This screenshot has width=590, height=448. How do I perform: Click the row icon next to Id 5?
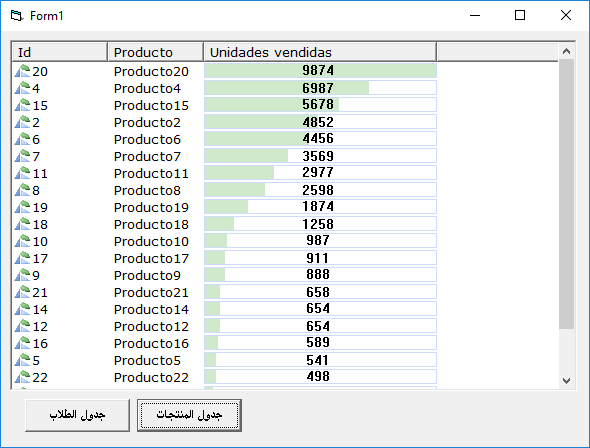tap(22, 360)
